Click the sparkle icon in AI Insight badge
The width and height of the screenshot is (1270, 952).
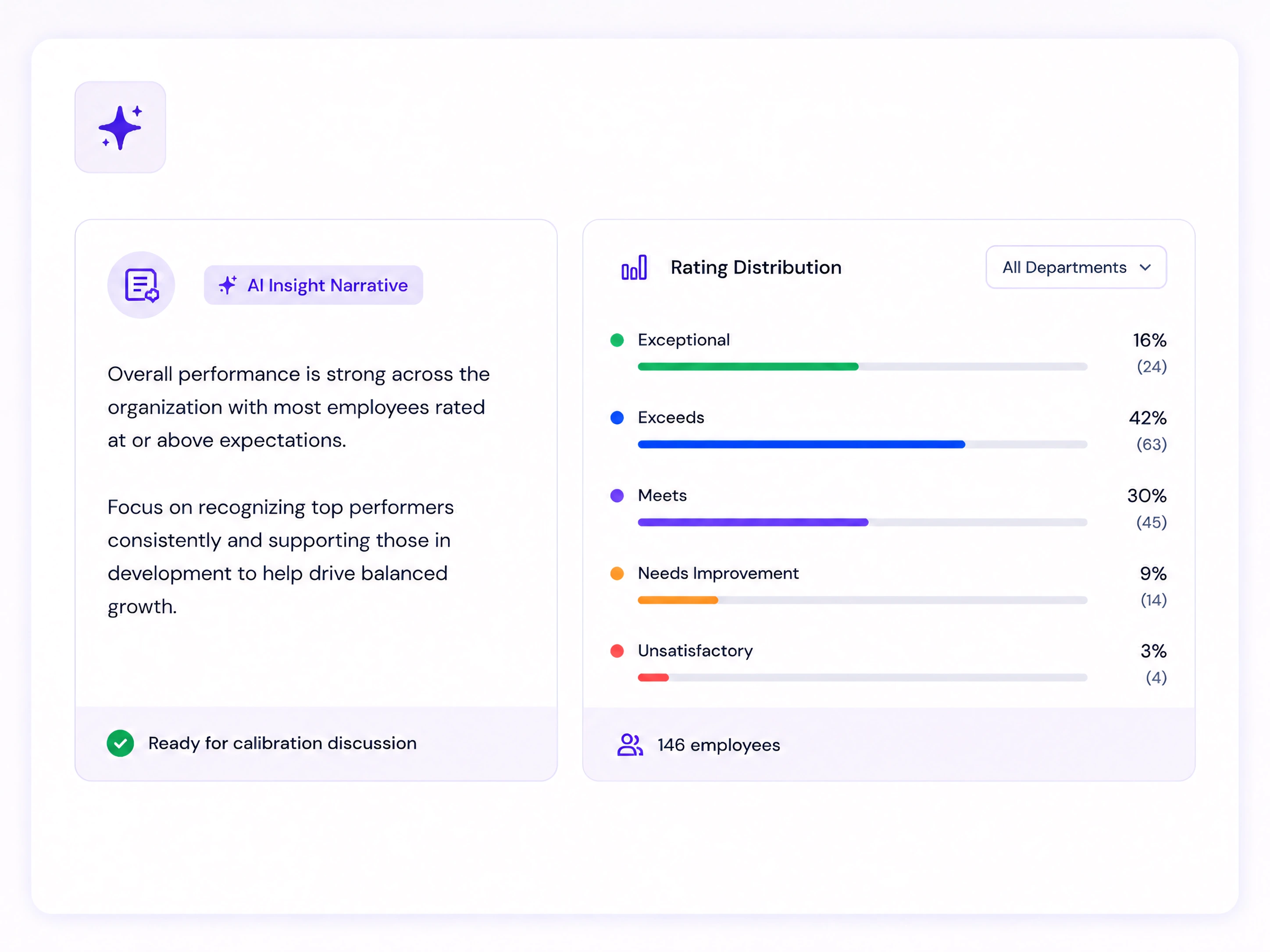(228, 284)
